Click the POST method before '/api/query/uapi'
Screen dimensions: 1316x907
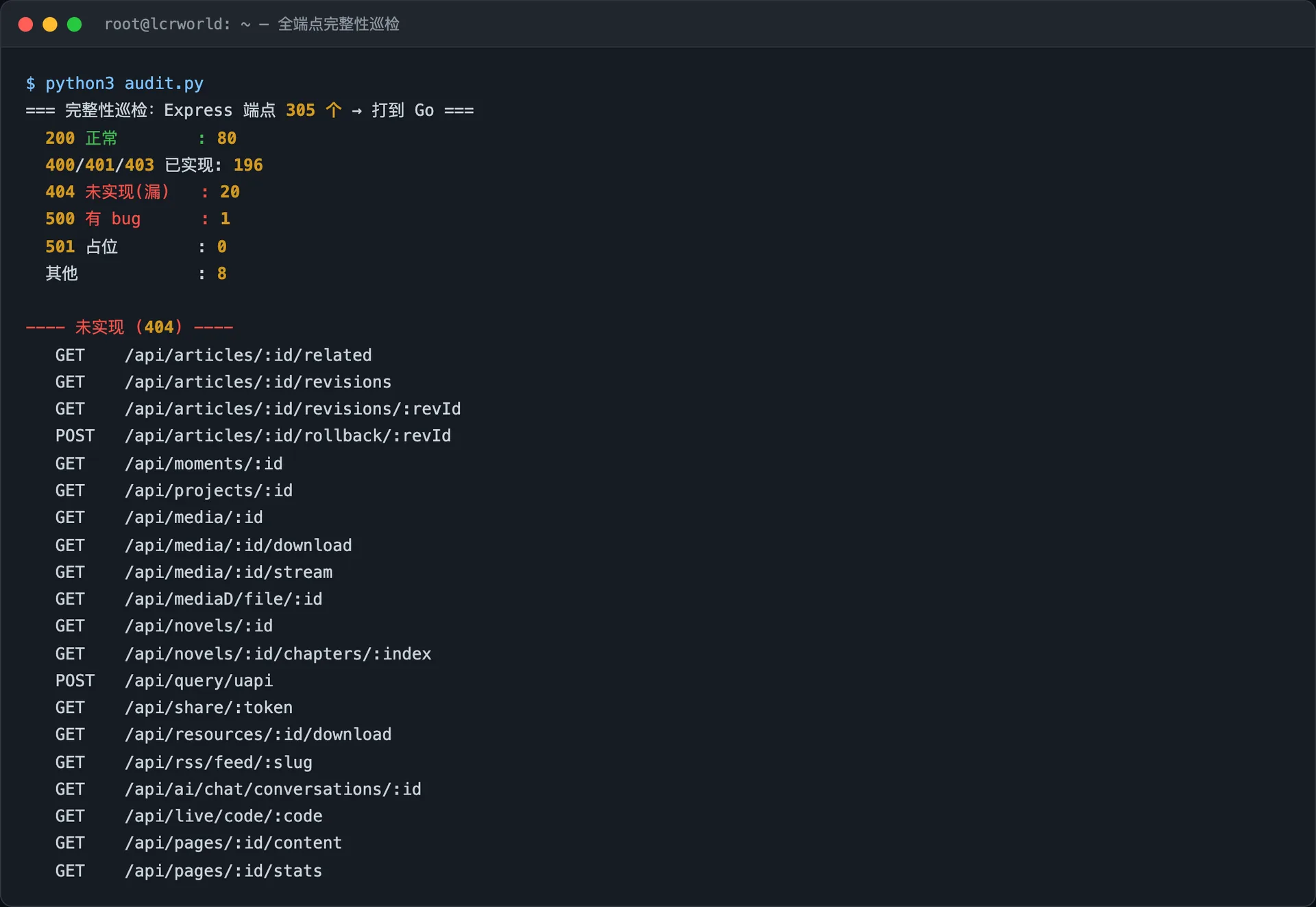(x=75, y=681)
